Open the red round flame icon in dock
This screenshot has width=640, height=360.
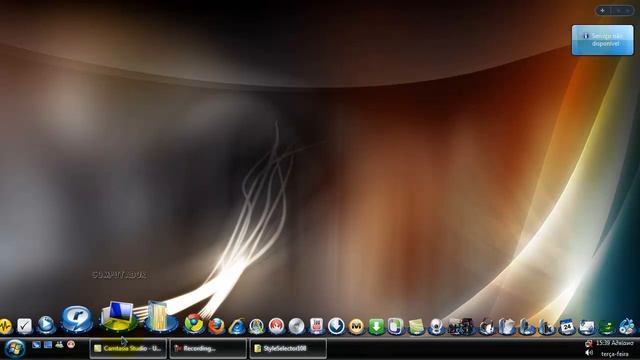click(276, 326)
